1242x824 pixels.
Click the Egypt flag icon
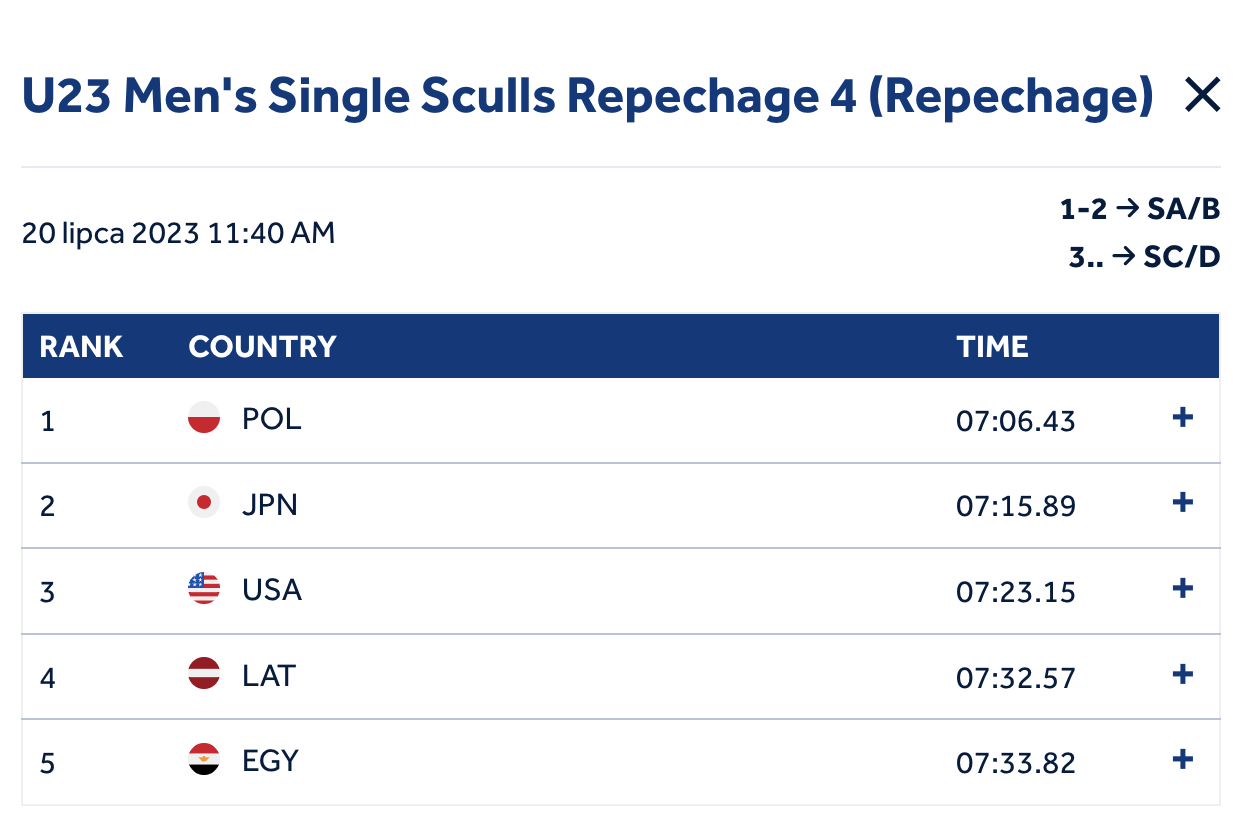click(204, 760)
